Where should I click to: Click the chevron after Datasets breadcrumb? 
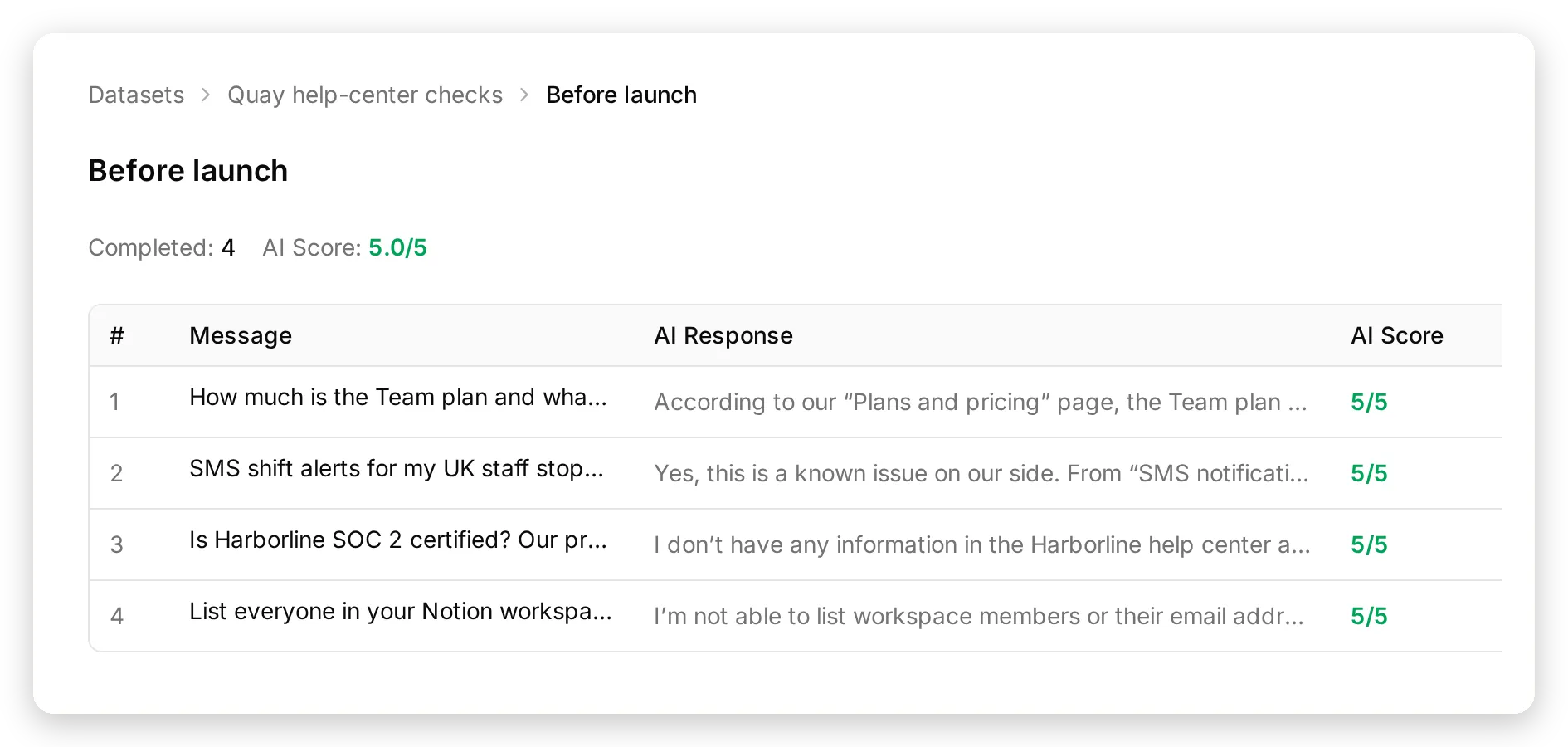point(206,95)
